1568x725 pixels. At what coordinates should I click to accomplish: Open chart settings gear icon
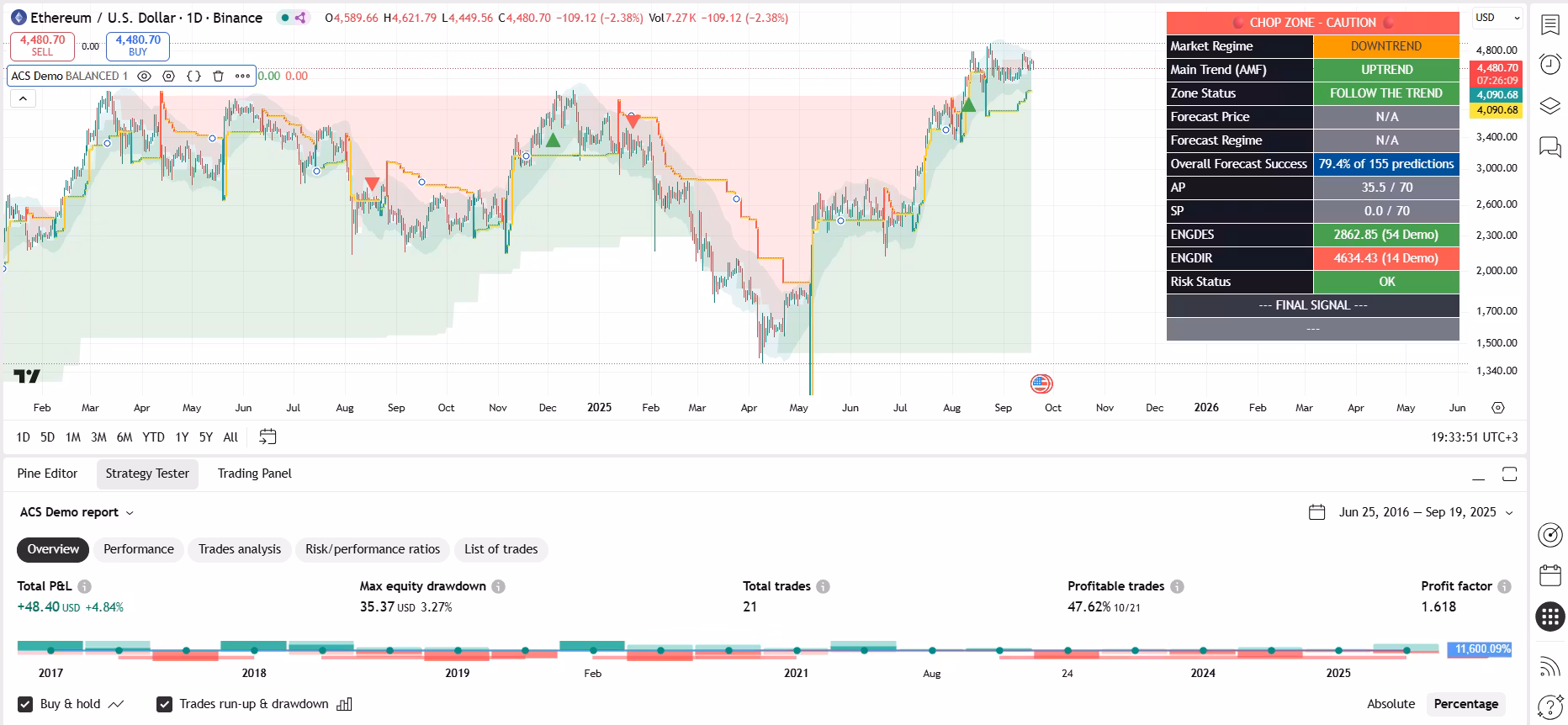[1497, 408]
